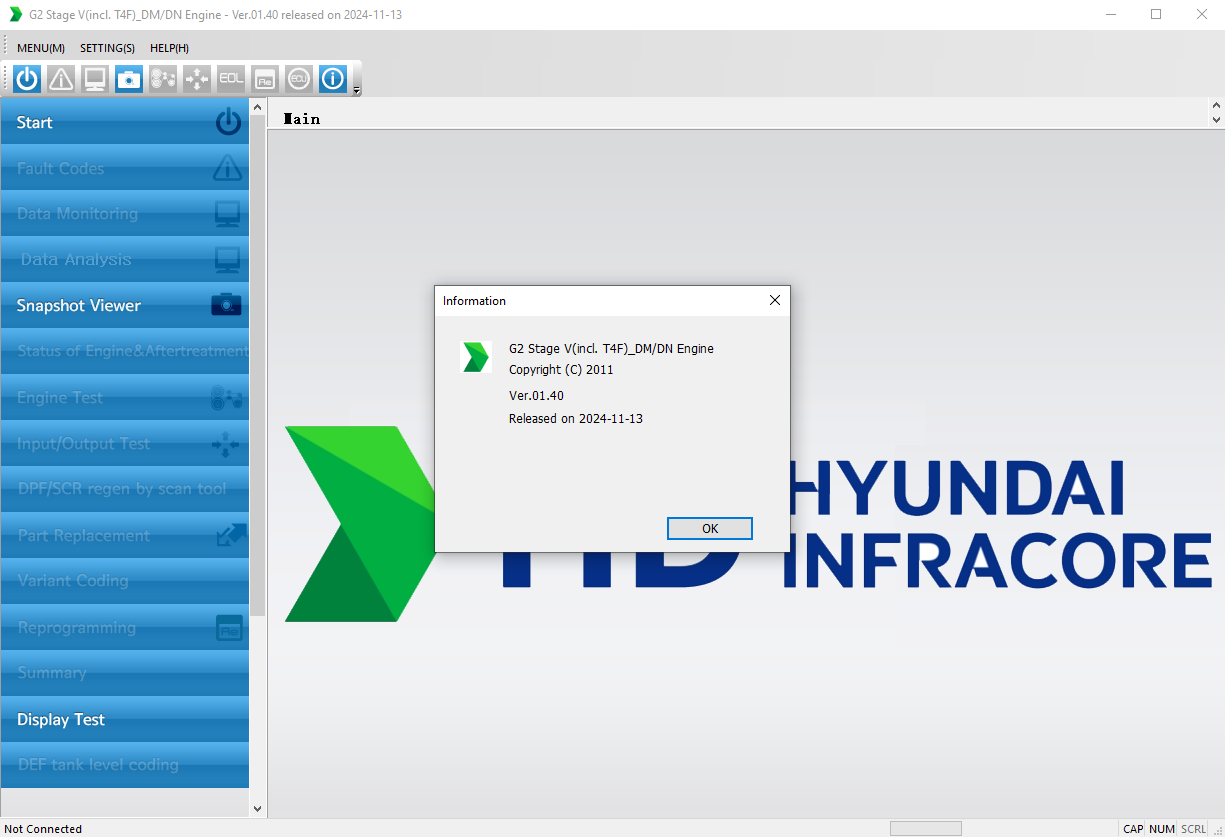The width and height of the screenshot is (1225, 837).
Task: Maximize the application window
Action: 1156,14
